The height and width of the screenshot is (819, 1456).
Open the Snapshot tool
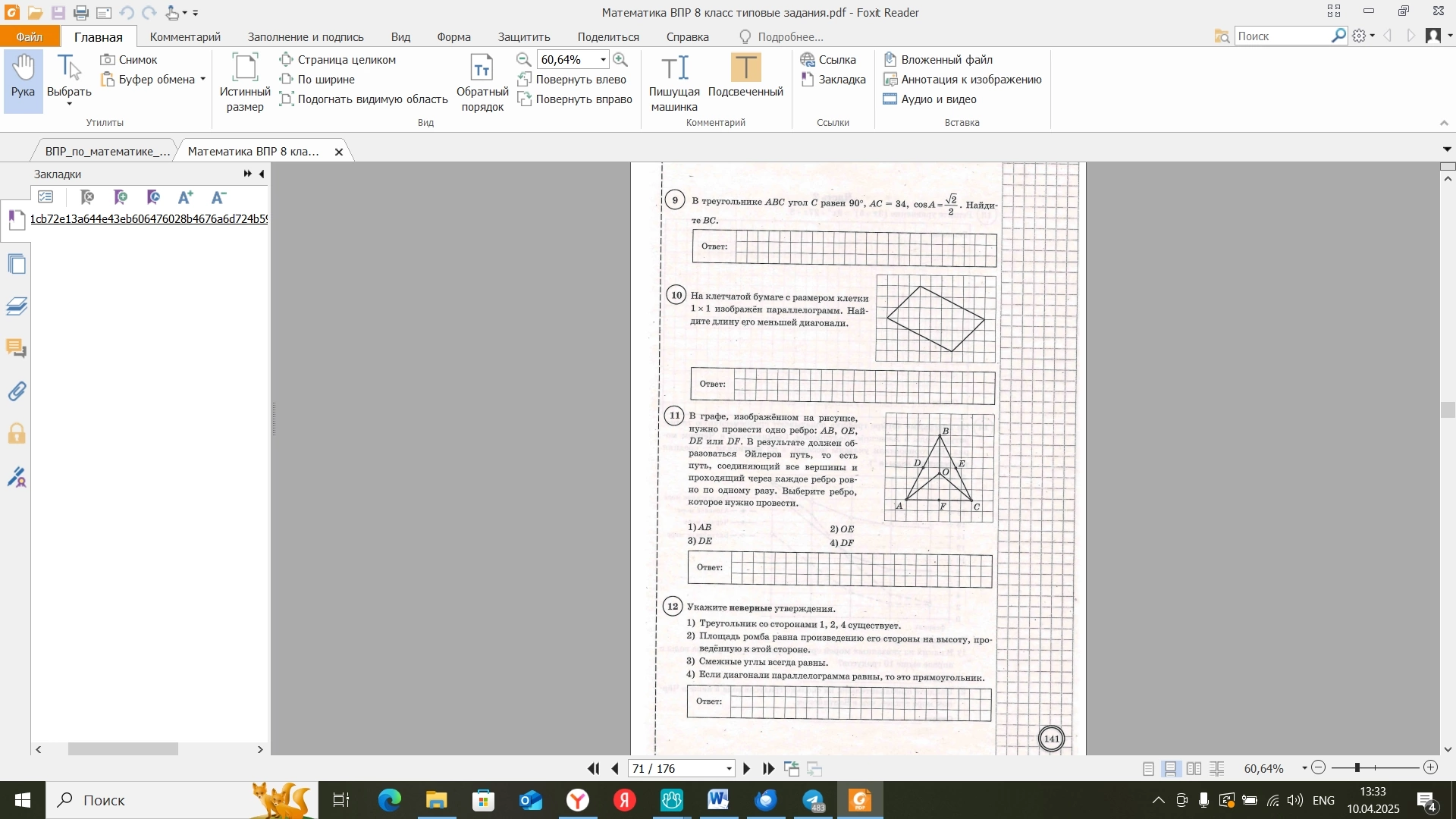pos(129,59)
